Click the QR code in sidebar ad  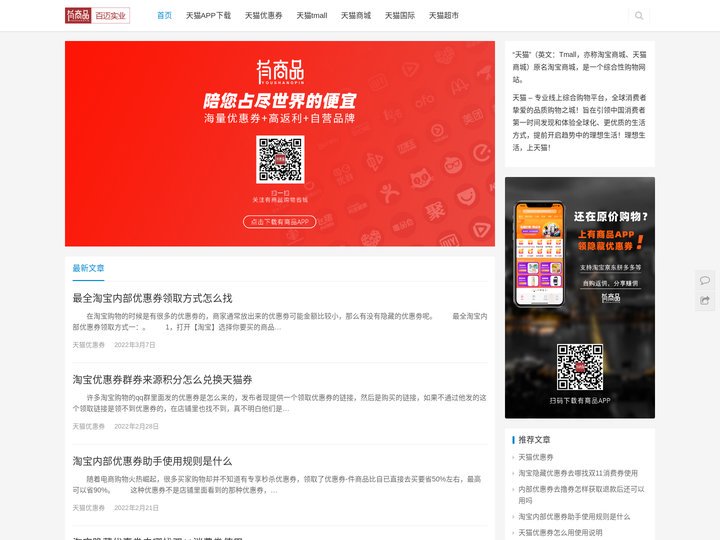point(580,367)
